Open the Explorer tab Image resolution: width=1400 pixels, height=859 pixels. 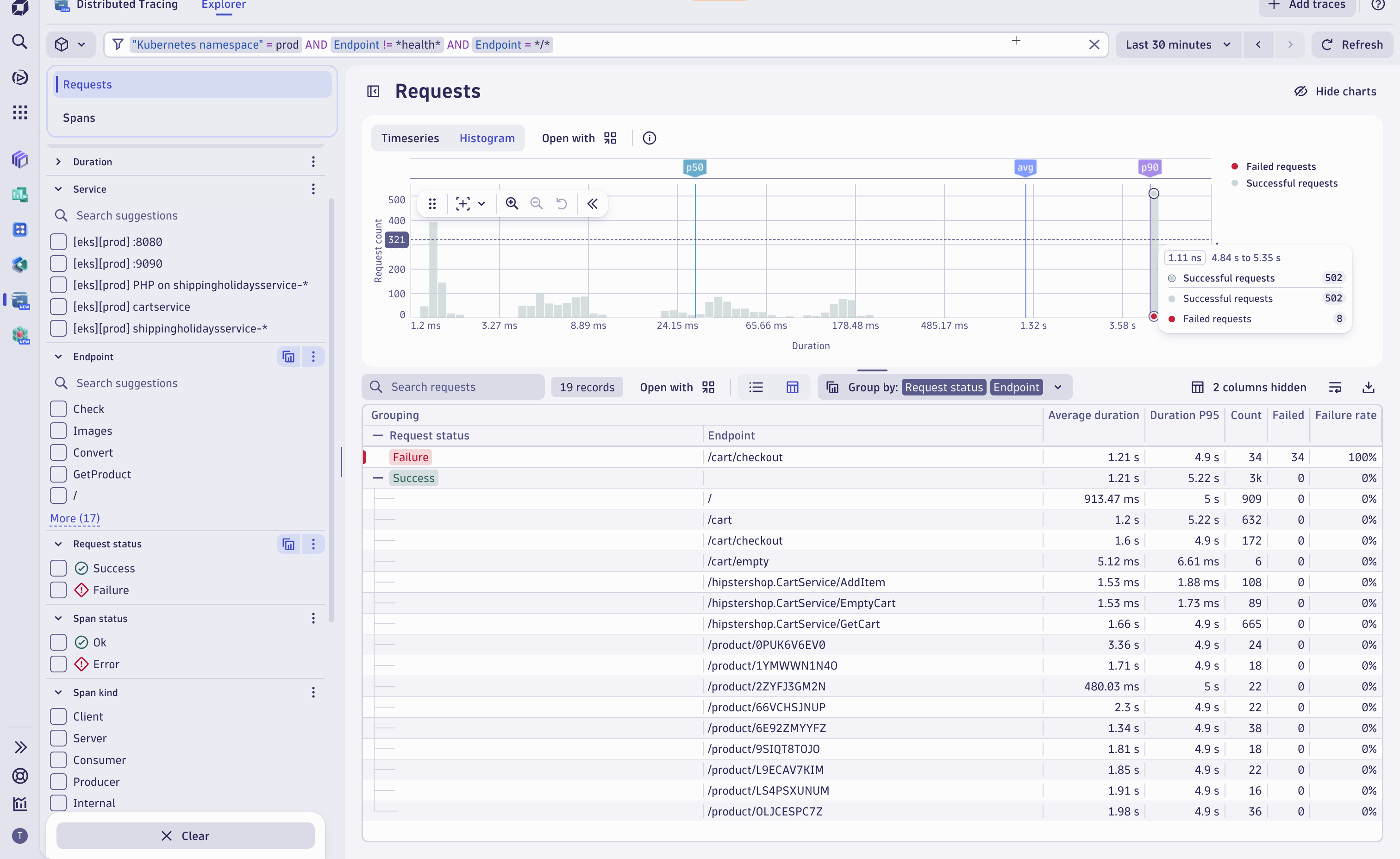coord(223,5)
